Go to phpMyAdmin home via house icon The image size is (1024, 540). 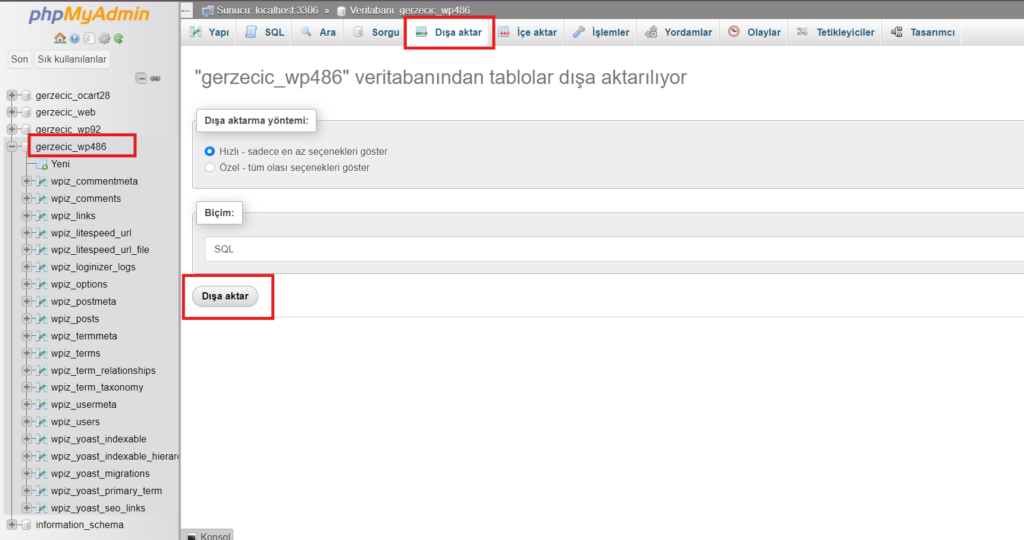(60, 39)
